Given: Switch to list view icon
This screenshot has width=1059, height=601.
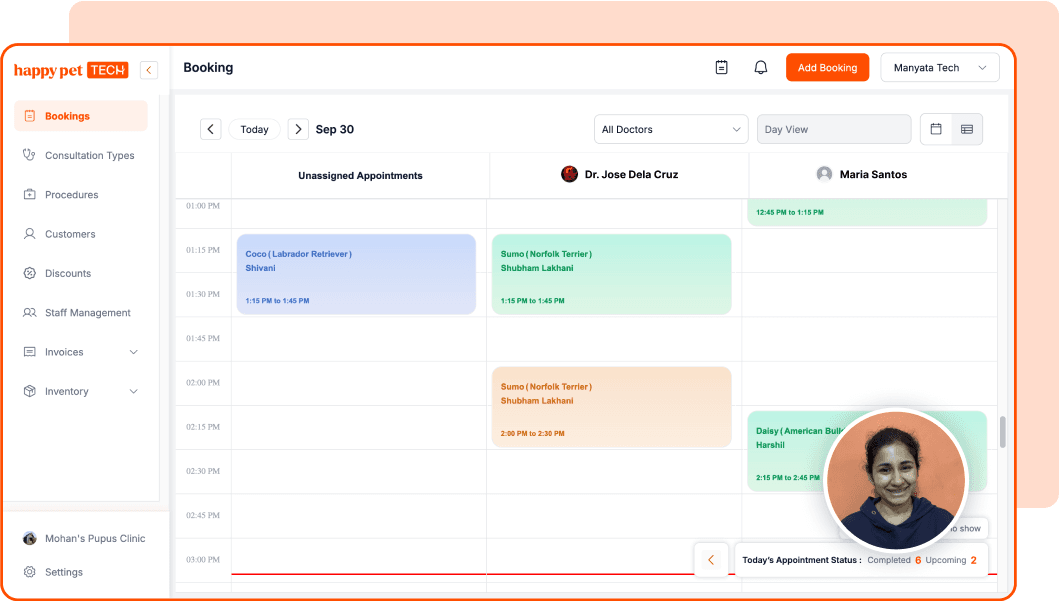Looking at the screenshot, I should pyautogui.click(x=967, y=129).
